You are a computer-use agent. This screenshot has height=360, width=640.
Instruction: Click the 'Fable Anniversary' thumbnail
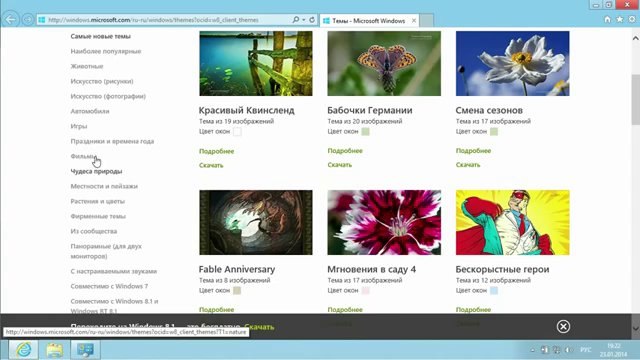(256, 222)
